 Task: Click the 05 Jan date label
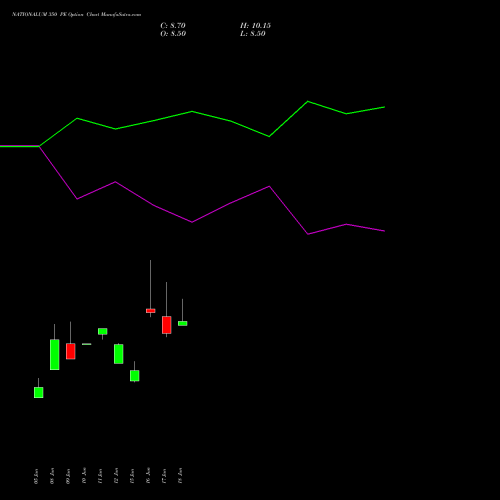click(x=36, y=476)
